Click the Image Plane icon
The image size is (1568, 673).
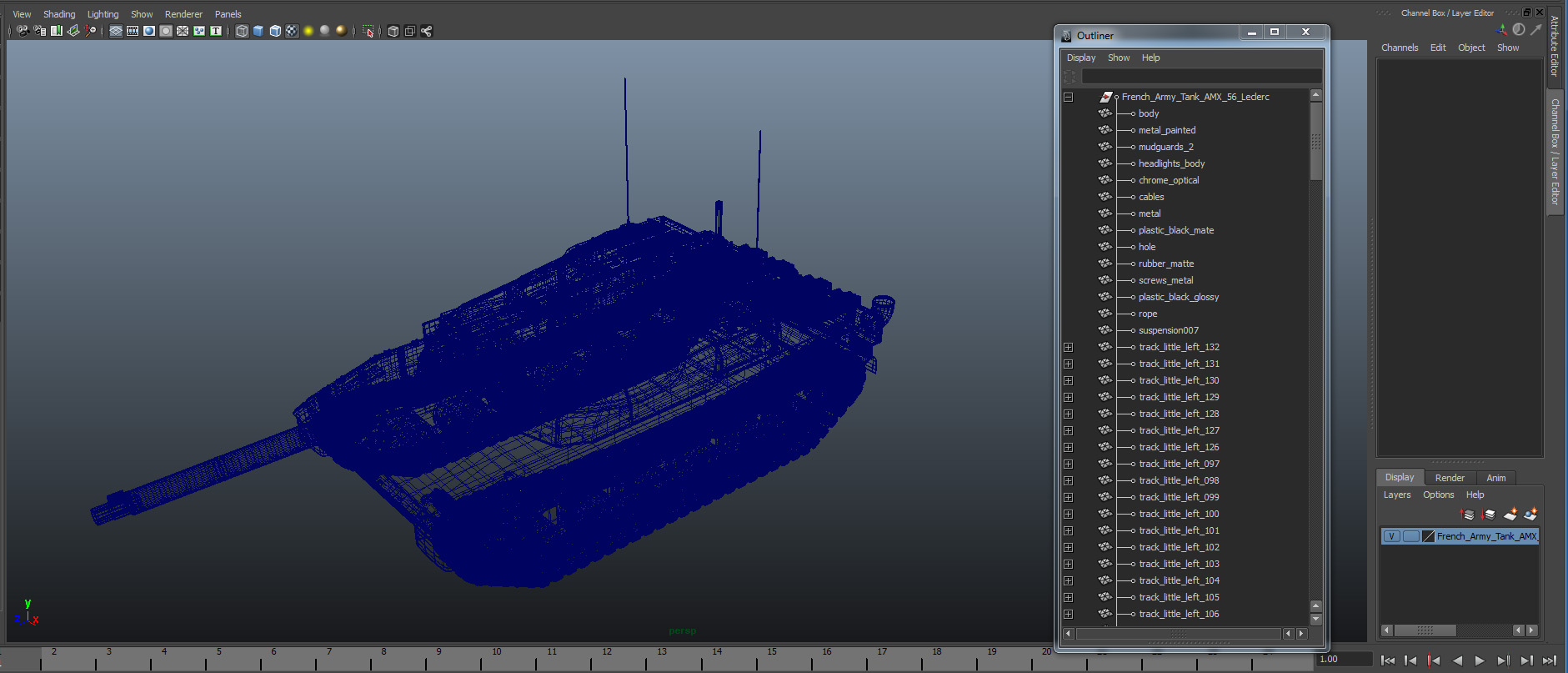[x=73, y=31]
